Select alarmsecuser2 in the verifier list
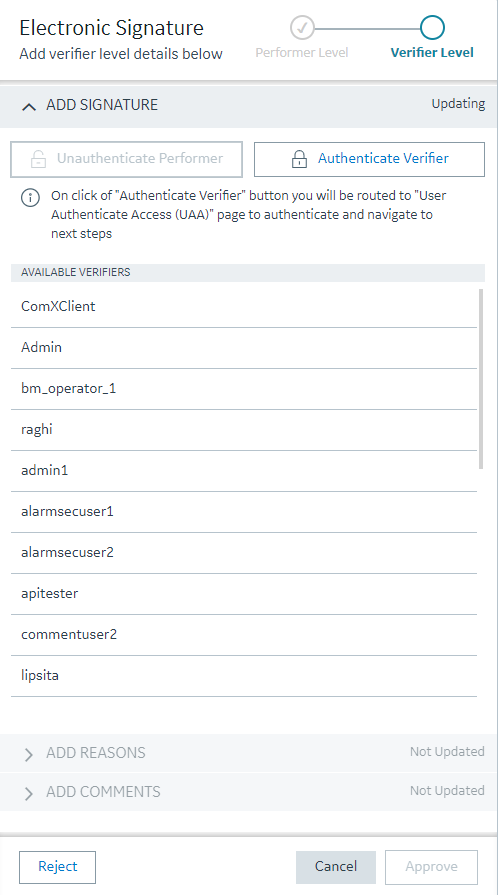 [x=244, y=553]
